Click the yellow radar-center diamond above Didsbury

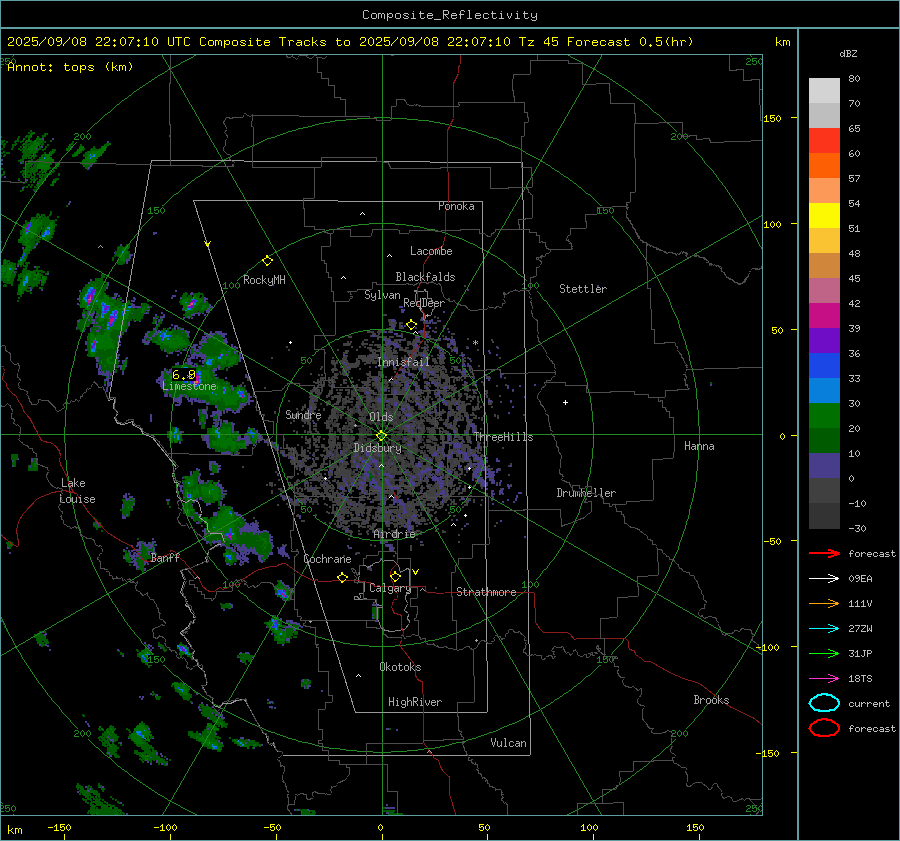click(x=381, y=436)
